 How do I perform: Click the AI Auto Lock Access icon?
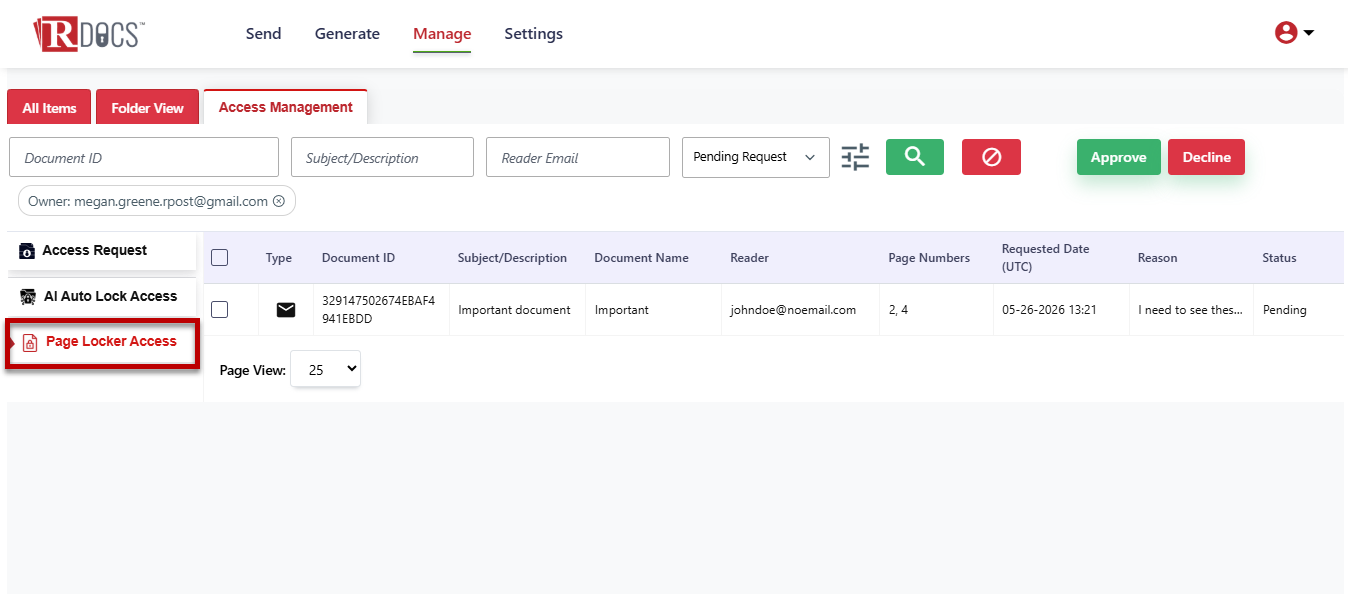[28, 296]
